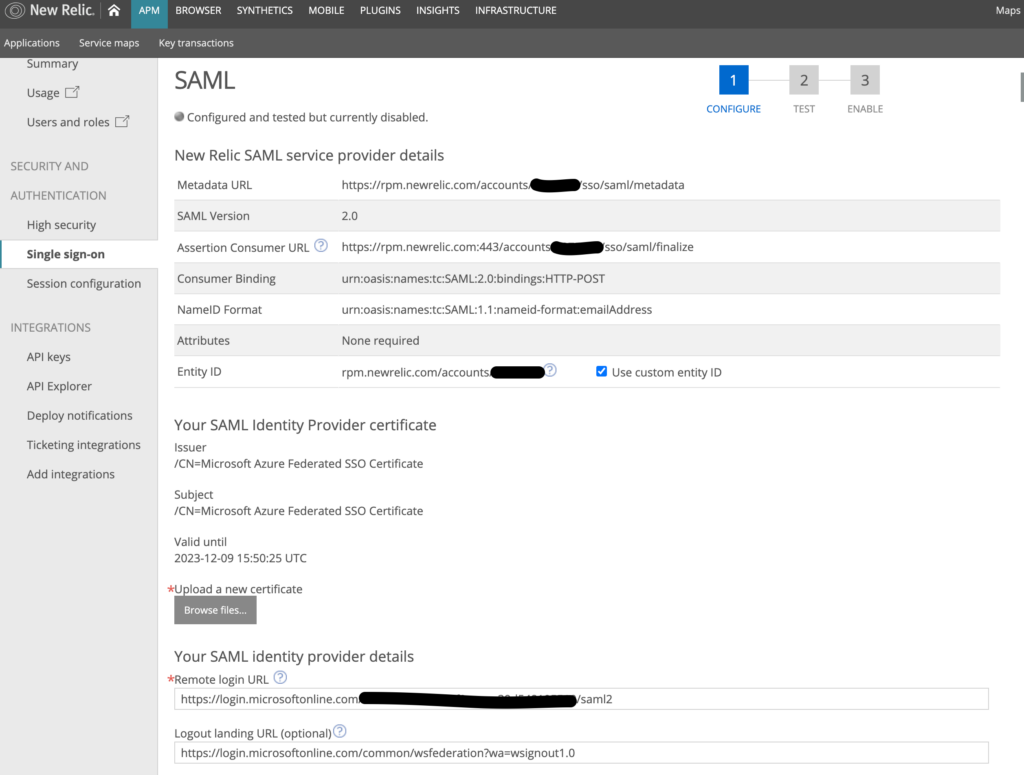Image resolution: width=1024 pixels, height=775 pixels.
Task: Open Usage in sidebar
Action: point(43,93)
